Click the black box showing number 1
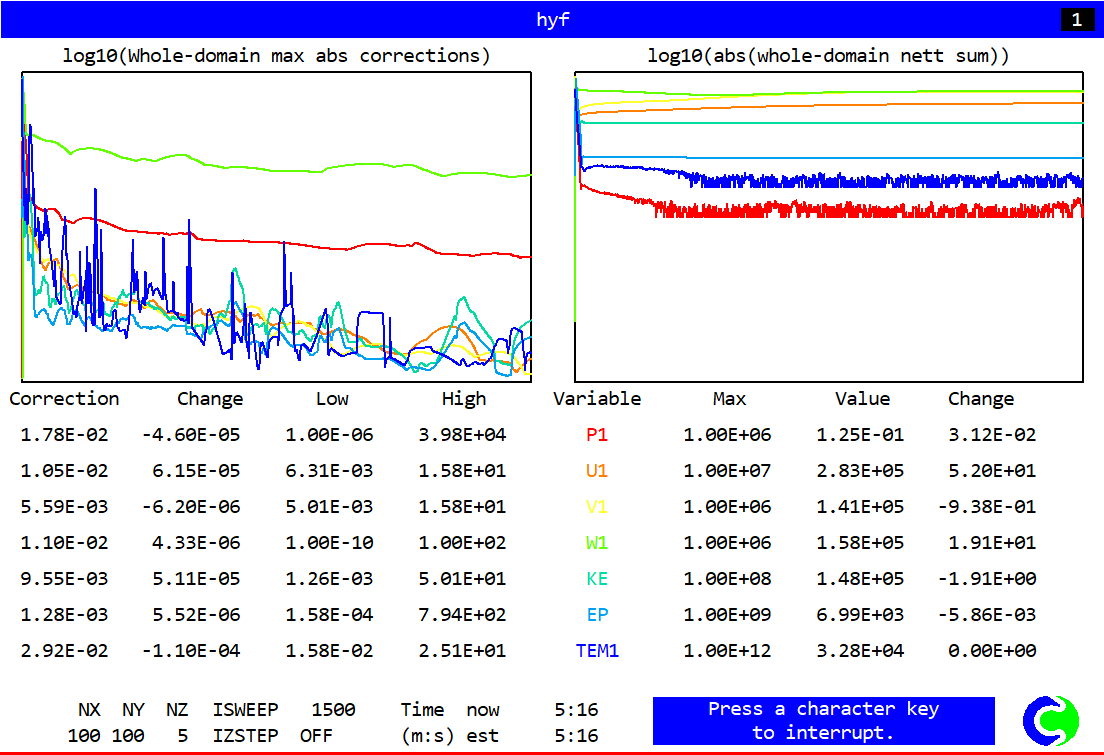 click(x=1077, y=20)
